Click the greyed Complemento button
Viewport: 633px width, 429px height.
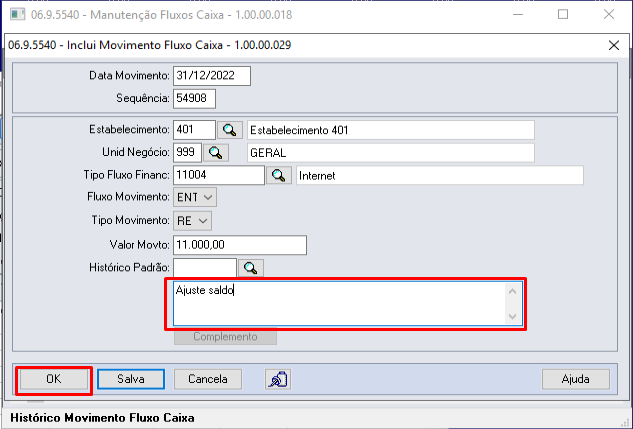pyautogui.click(x=225, y=337)
